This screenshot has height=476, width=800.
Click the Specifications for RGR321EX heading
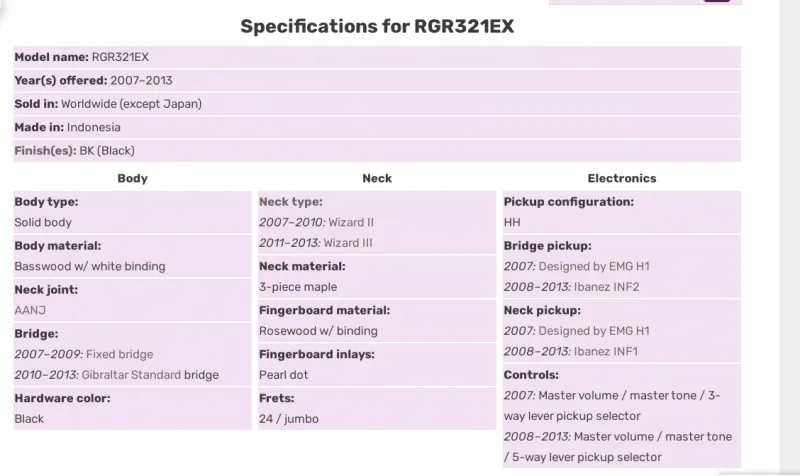[x=377, y=26]
